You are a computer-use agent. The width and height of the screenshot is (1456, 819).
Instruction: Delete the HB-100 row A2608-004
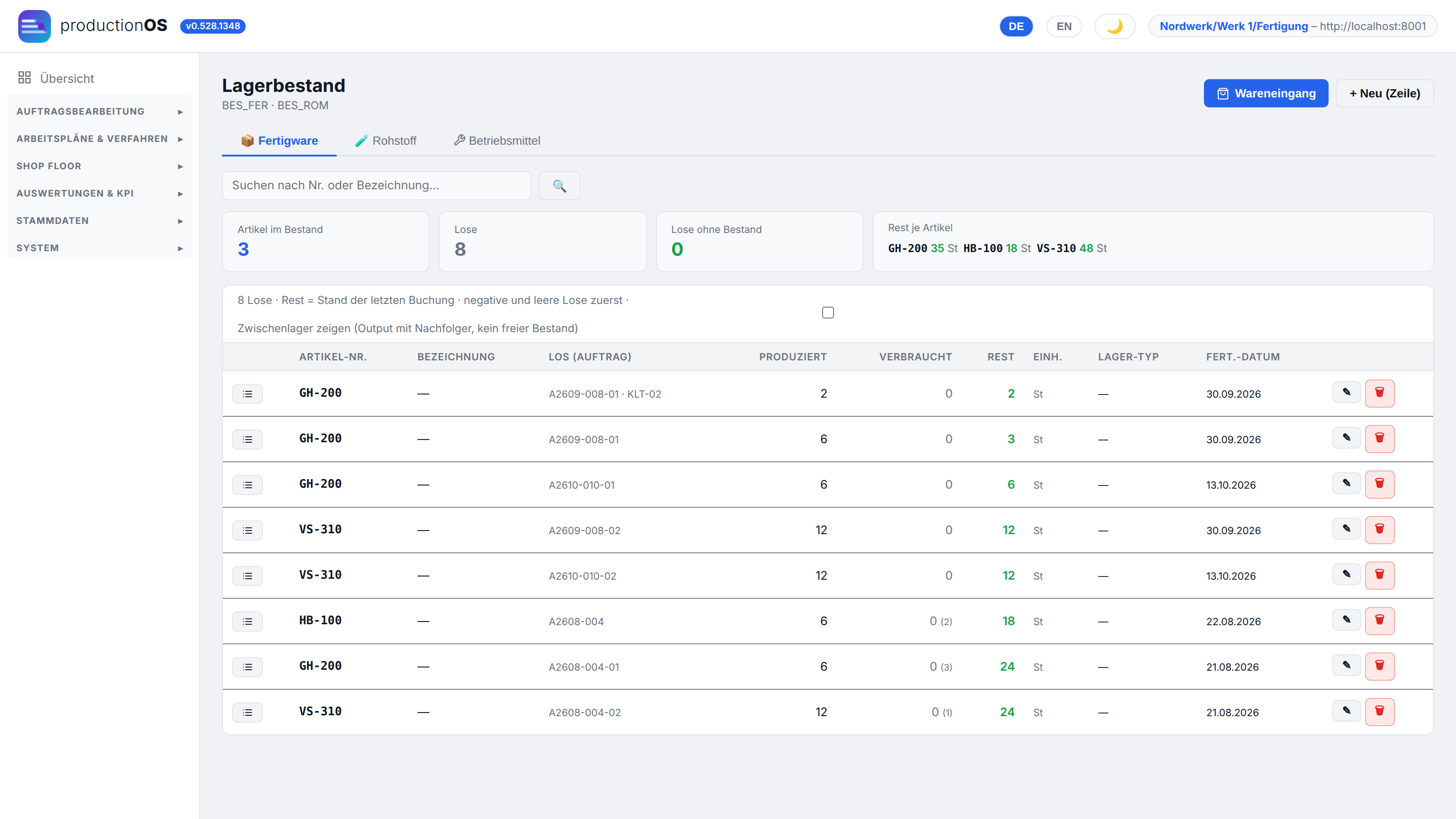(1380, 621)
